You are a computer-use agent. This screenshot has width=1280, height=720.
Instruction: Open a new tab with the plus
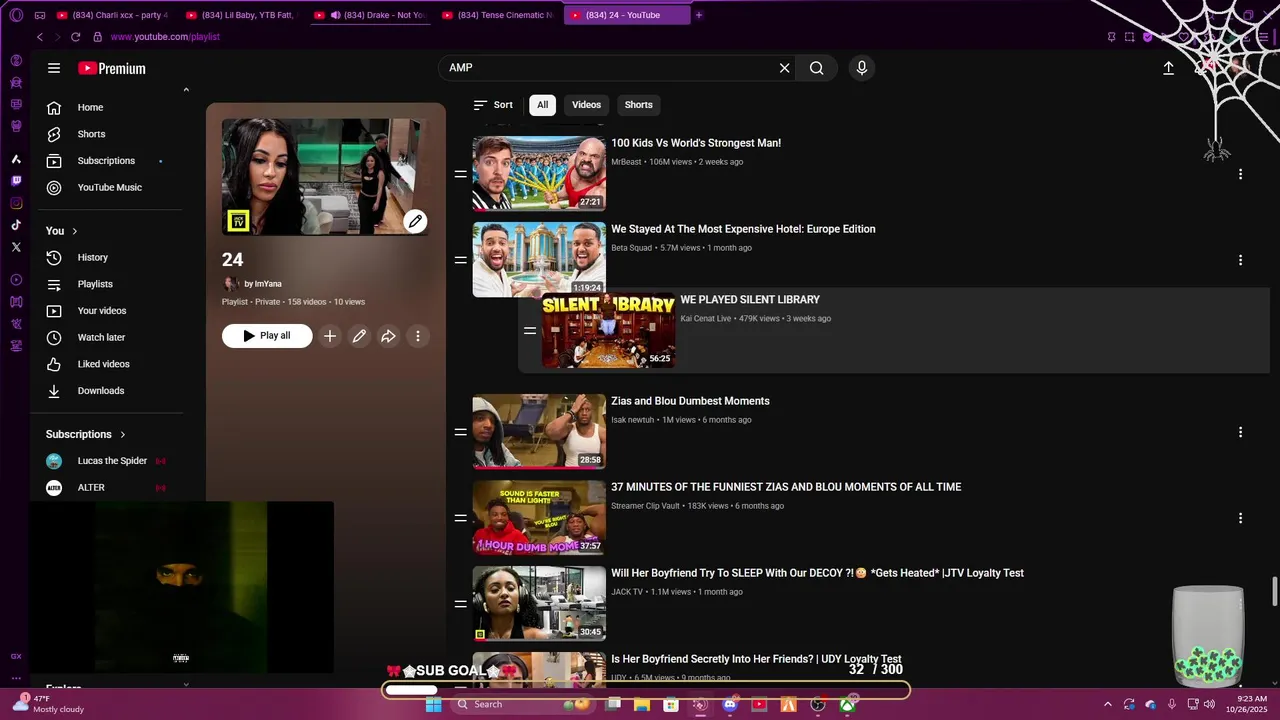(699, 15)
